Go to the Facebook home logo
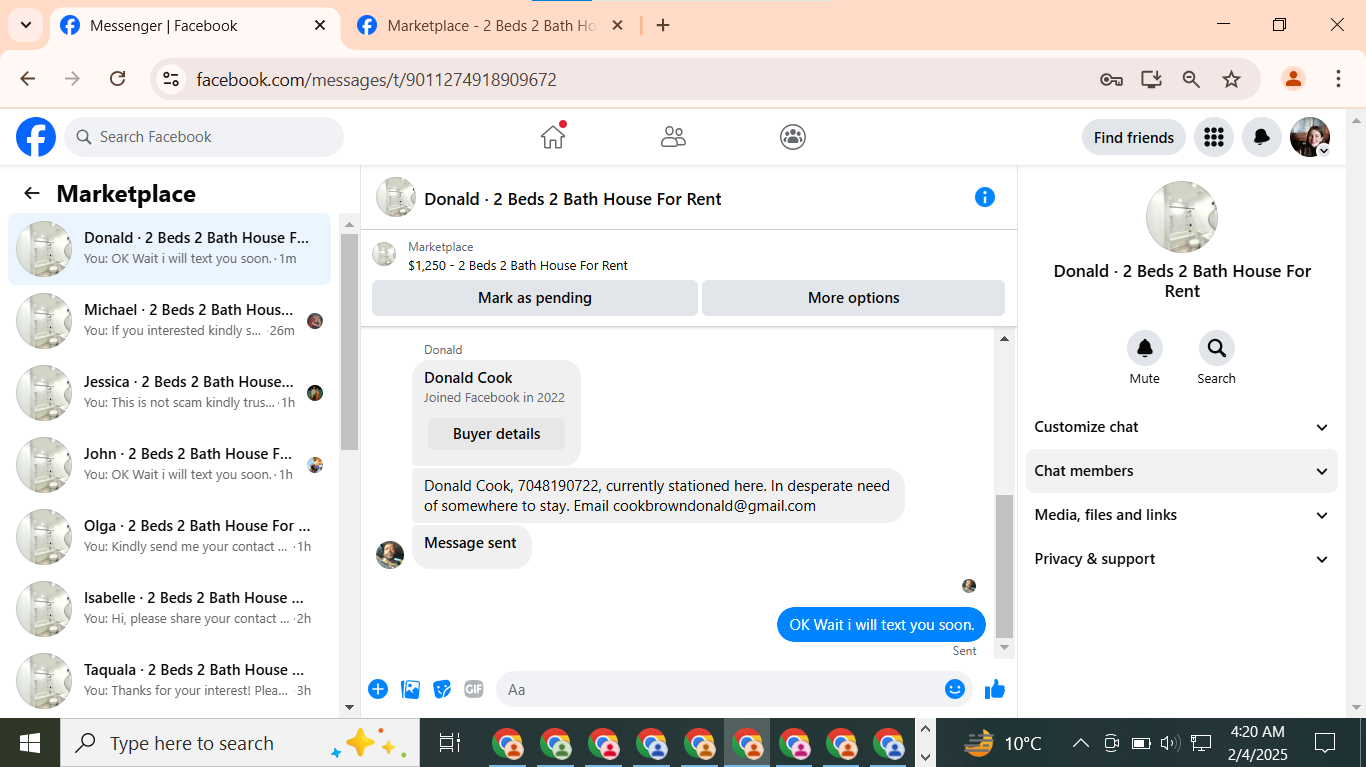This screenshot has height=767, width=1366. [36, 137]
